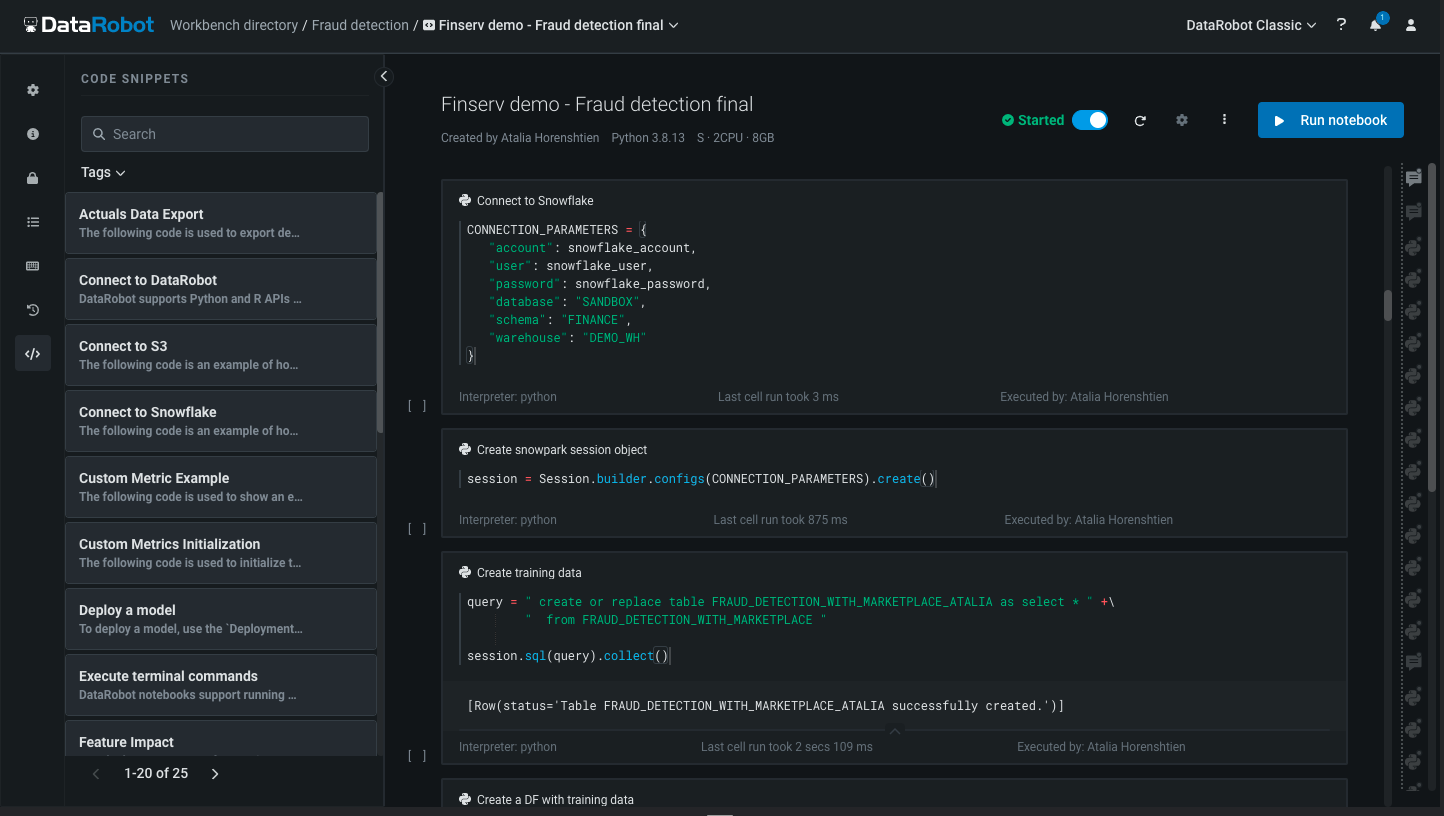Open the DataRobot Classic dropdown

tap(1250, 25)
